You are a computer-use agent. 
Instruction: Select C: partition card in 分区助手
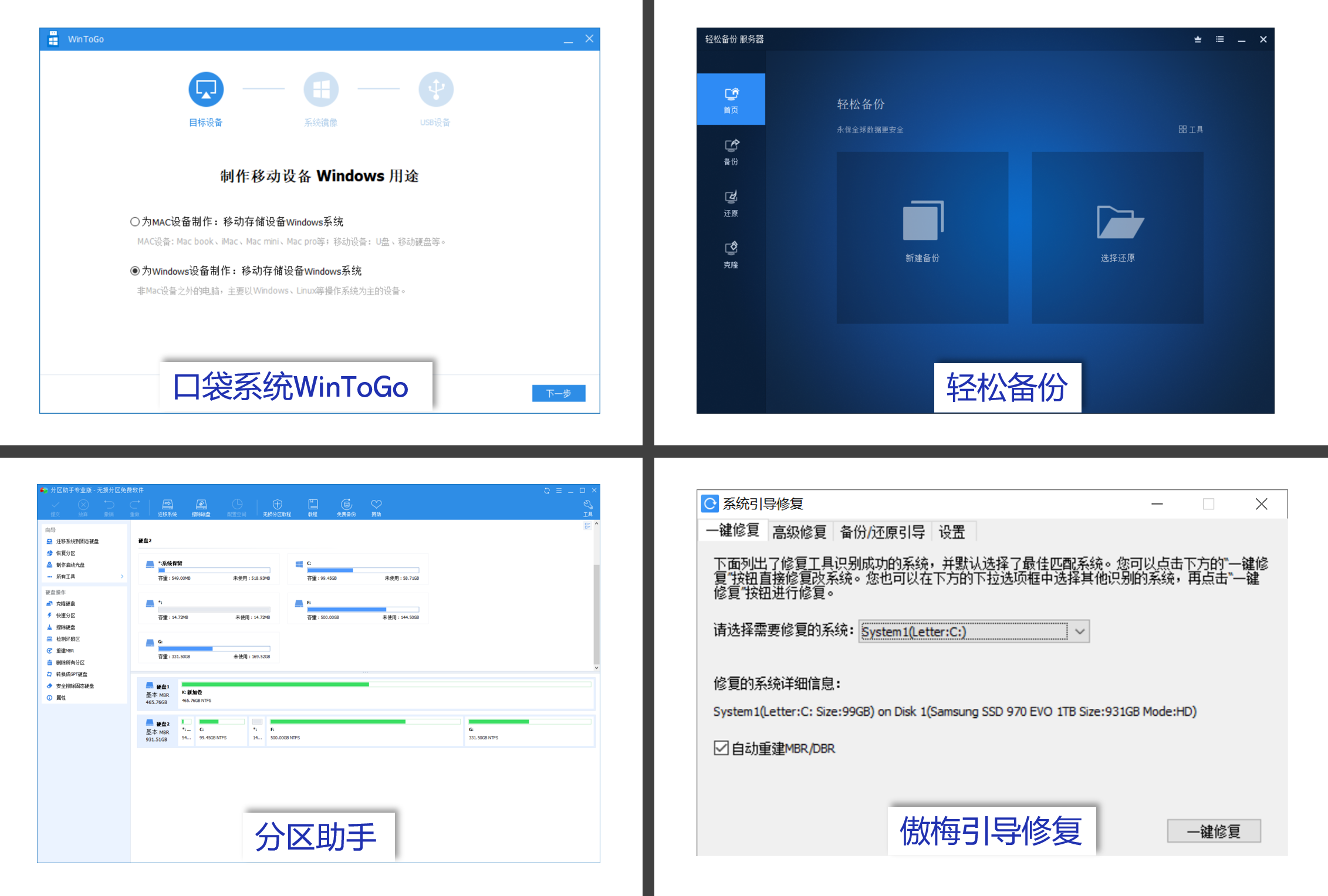tap(358, 569)
